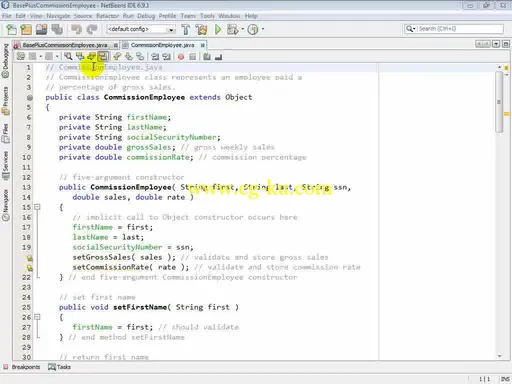The image size is (512, 384).
Task: Click the Find Selection magnifier icon in editor toolbar
Action: tap(68, 57)
